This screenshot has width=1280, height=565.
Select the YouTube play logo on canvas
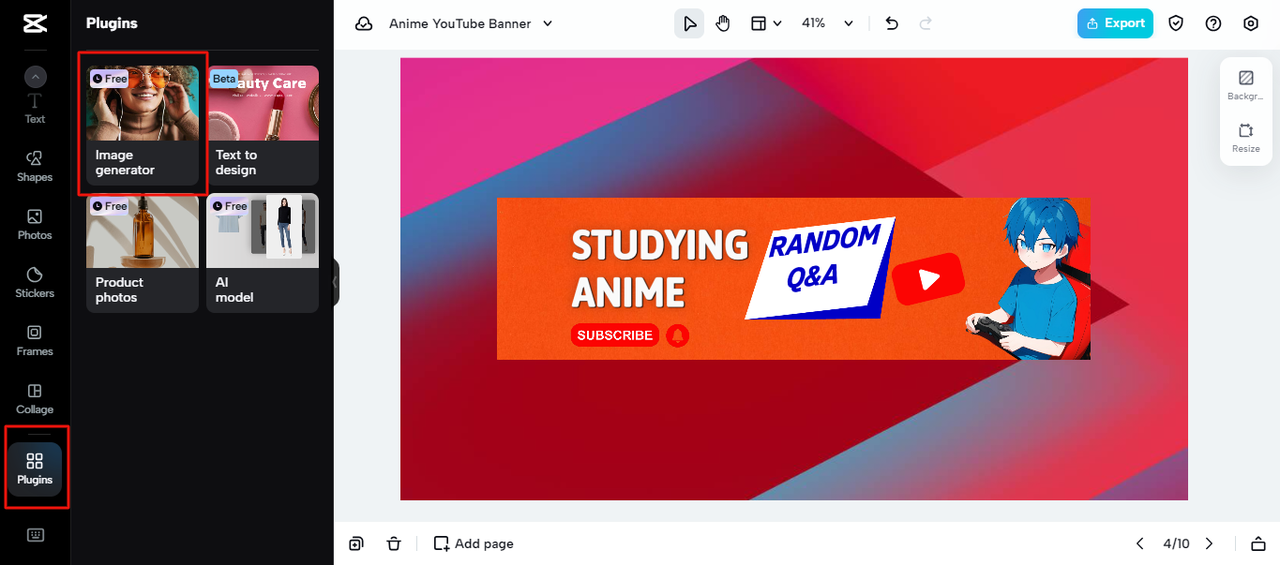928,279
